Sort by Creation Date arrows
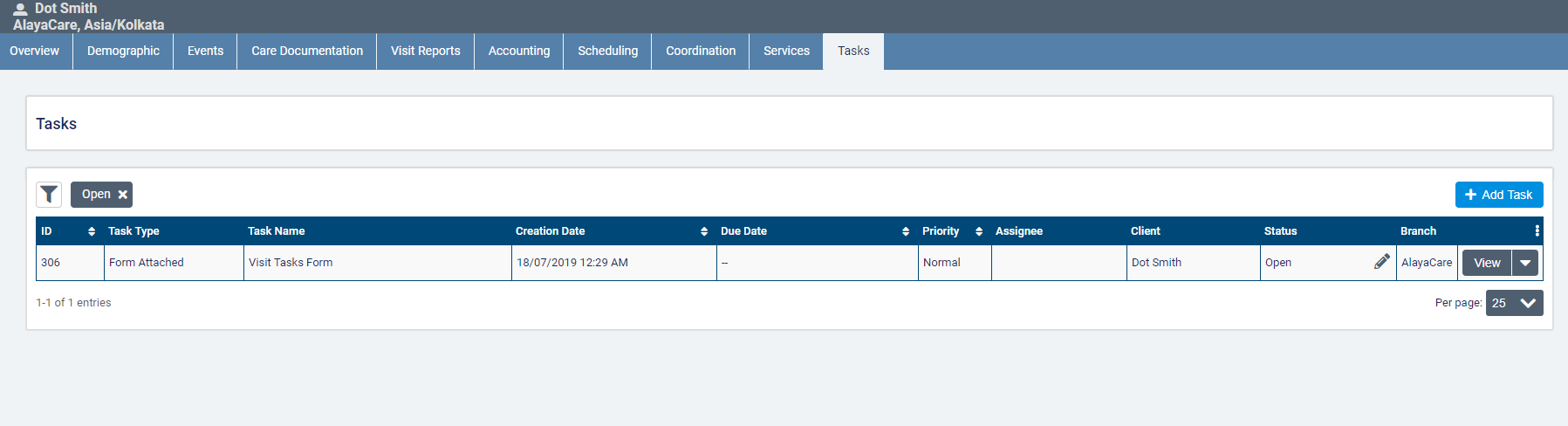 coord(704,231)
